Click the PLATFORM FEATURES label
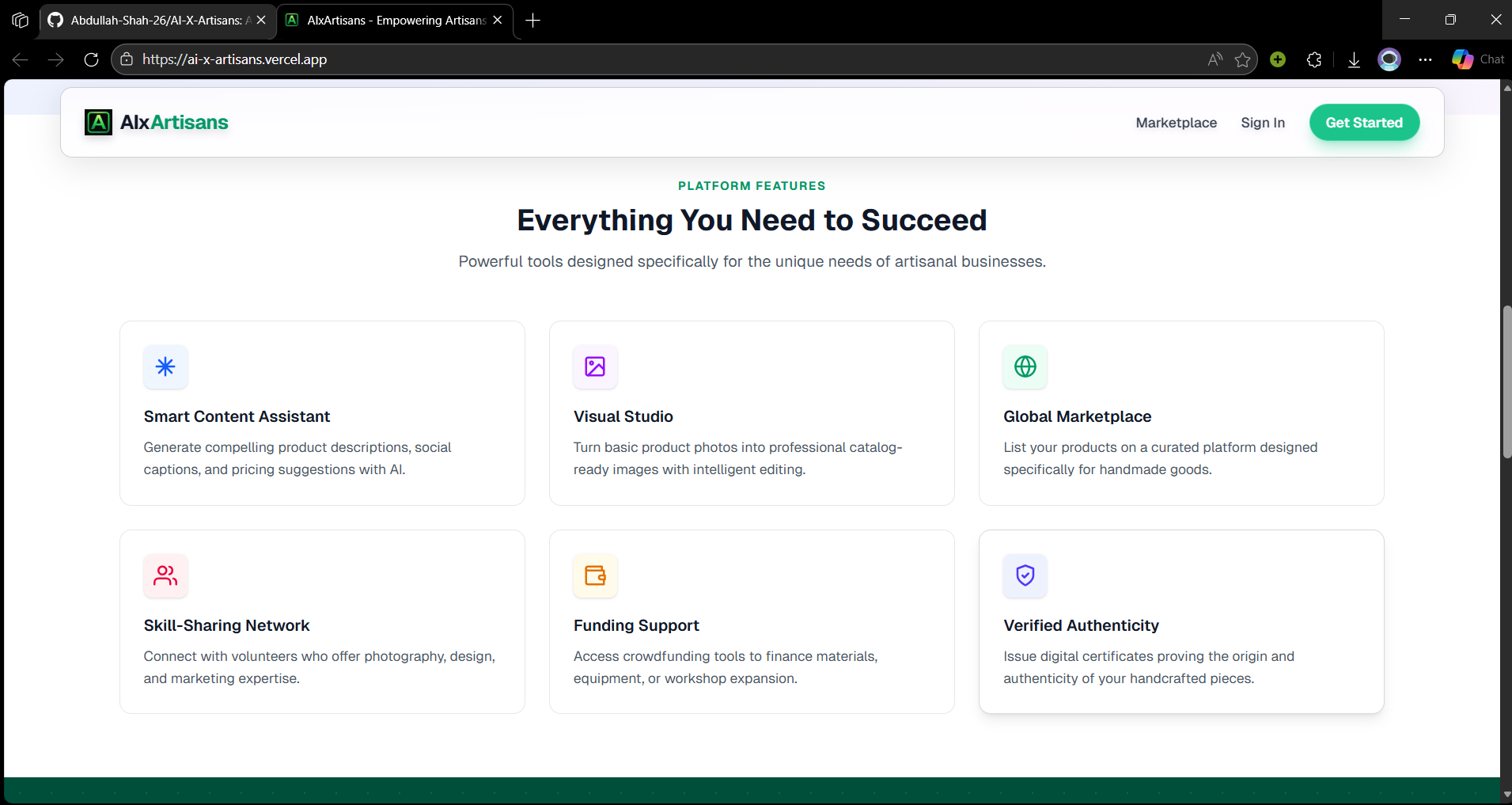Screen dimensions: 1512x805 click(752, 186)
